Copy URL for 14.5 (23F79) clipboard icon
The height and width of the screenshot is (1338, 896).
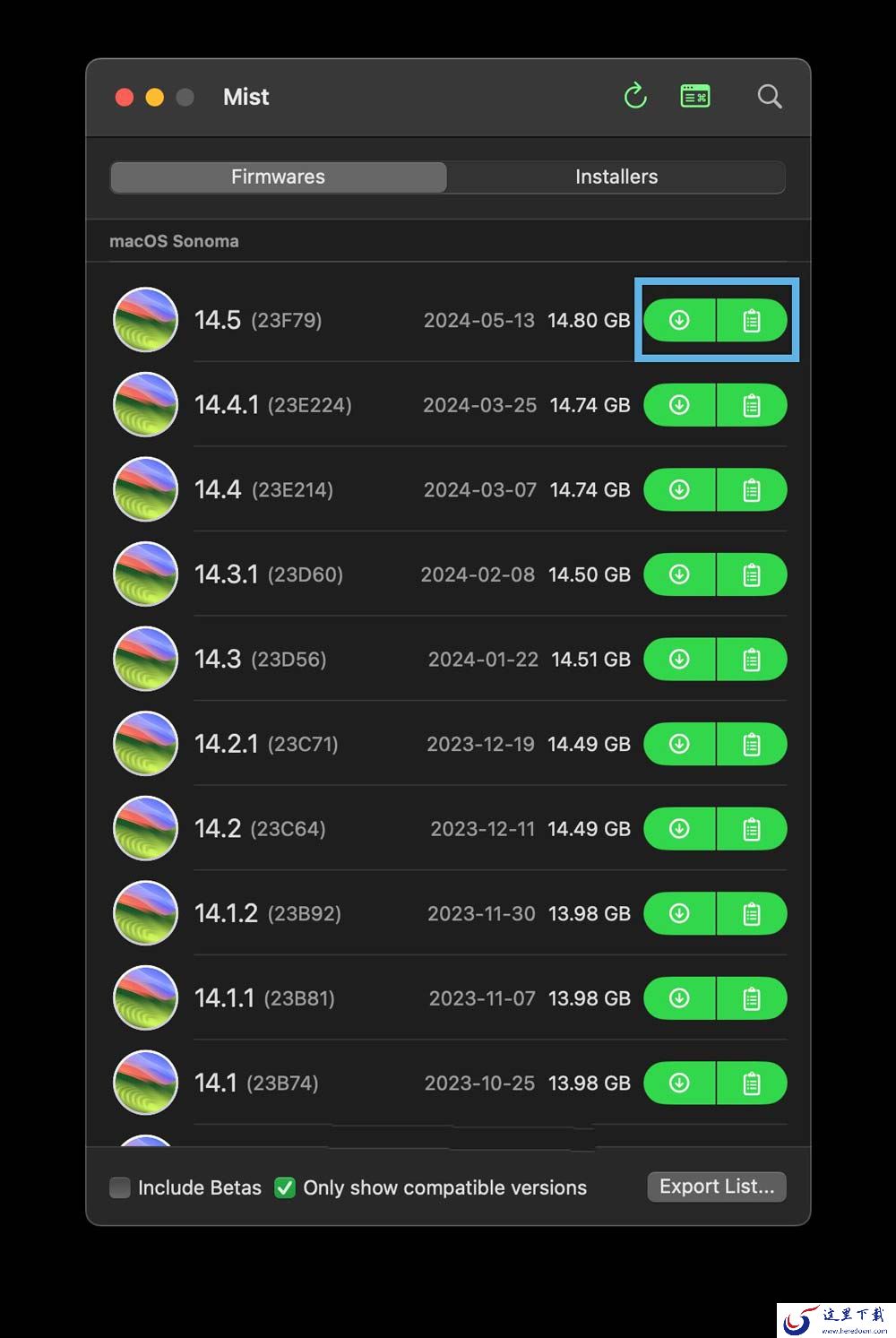point(752,320)
